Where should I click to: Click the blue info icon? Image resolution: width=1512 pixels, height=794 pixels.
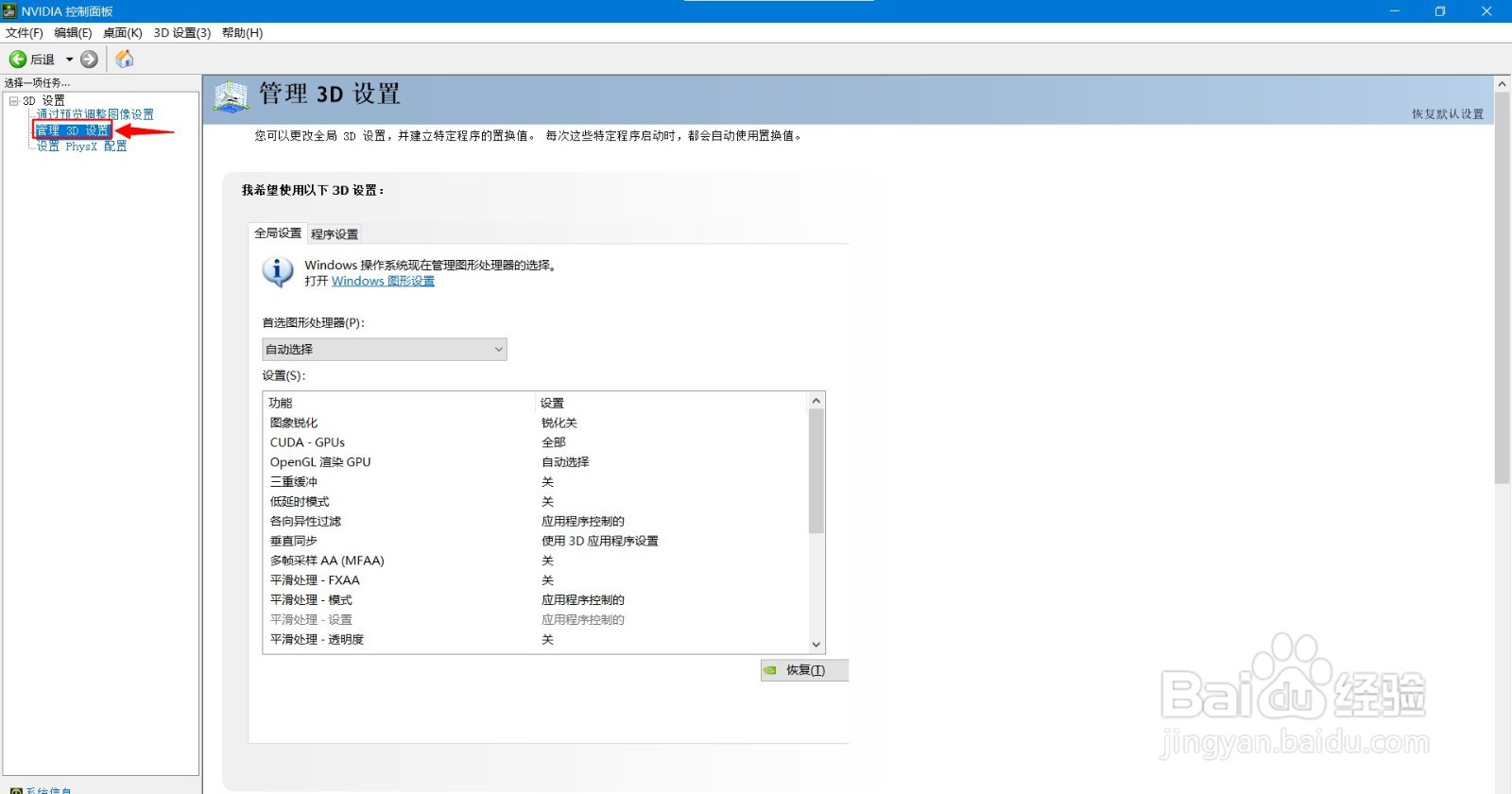(278, 272)
